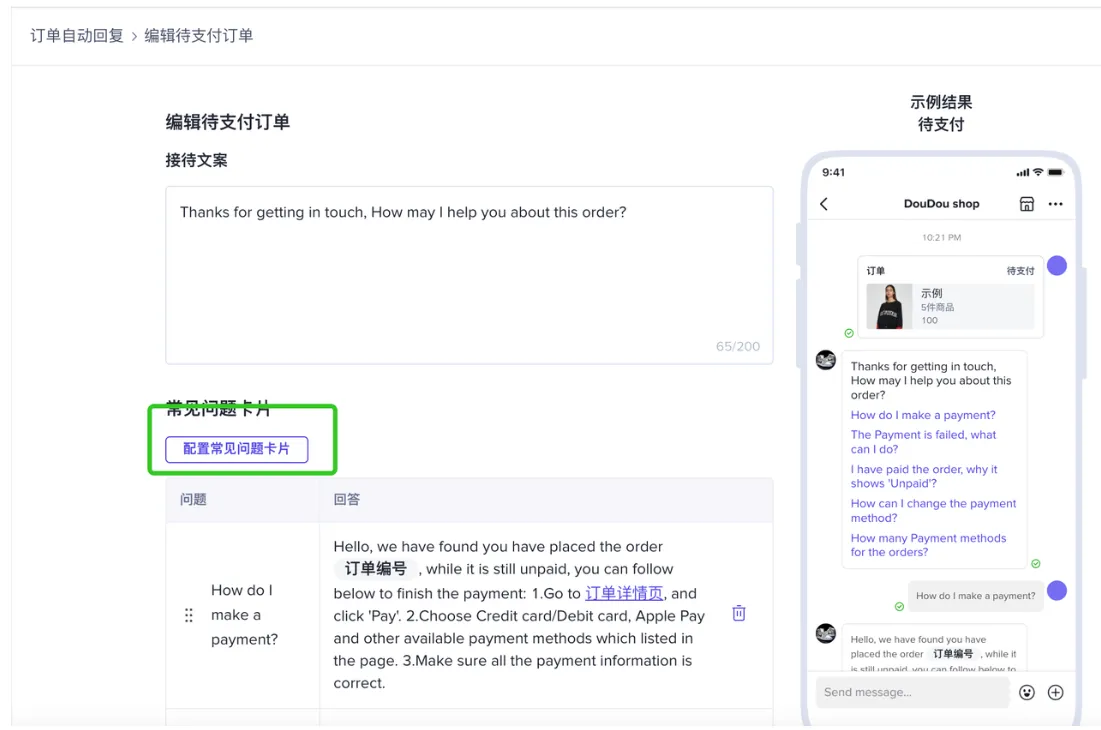Click the 常见问题卡片 section heading
The height and width of the screenshot is (730, 1101).
click(218, 408)
